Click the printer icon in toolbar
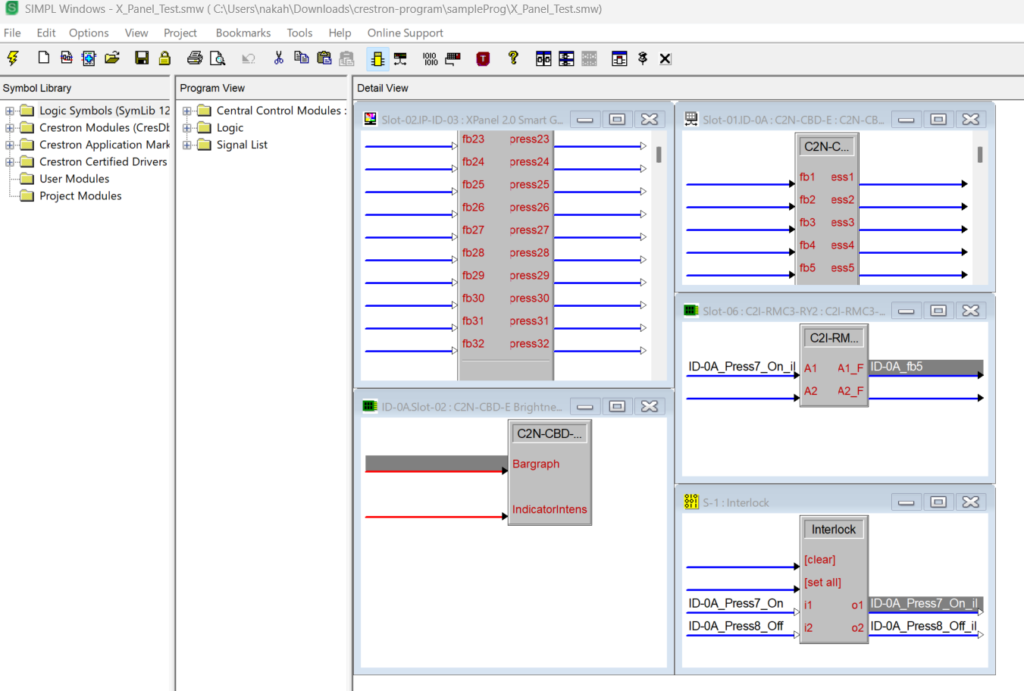 [195, 58]
